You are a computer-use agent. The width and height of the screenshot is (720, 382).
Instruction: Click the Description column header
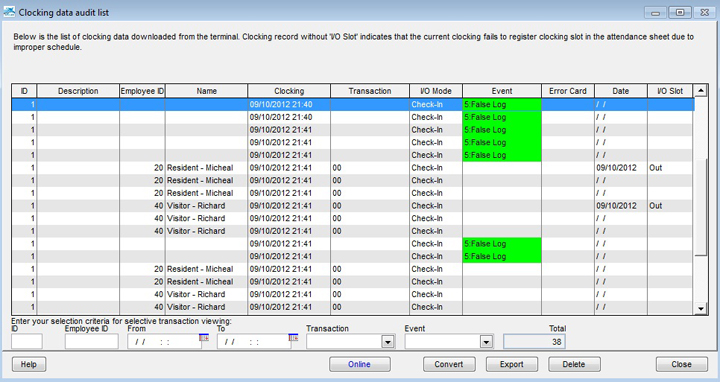pos(78,91)
